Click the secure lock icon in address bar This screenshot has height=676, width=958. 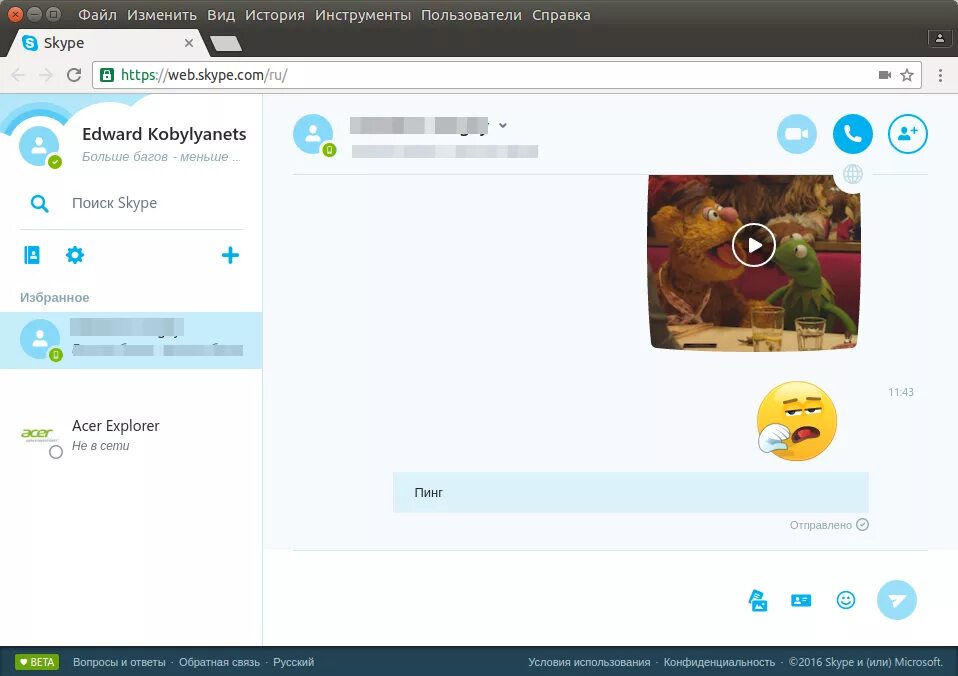pos(107,75)
